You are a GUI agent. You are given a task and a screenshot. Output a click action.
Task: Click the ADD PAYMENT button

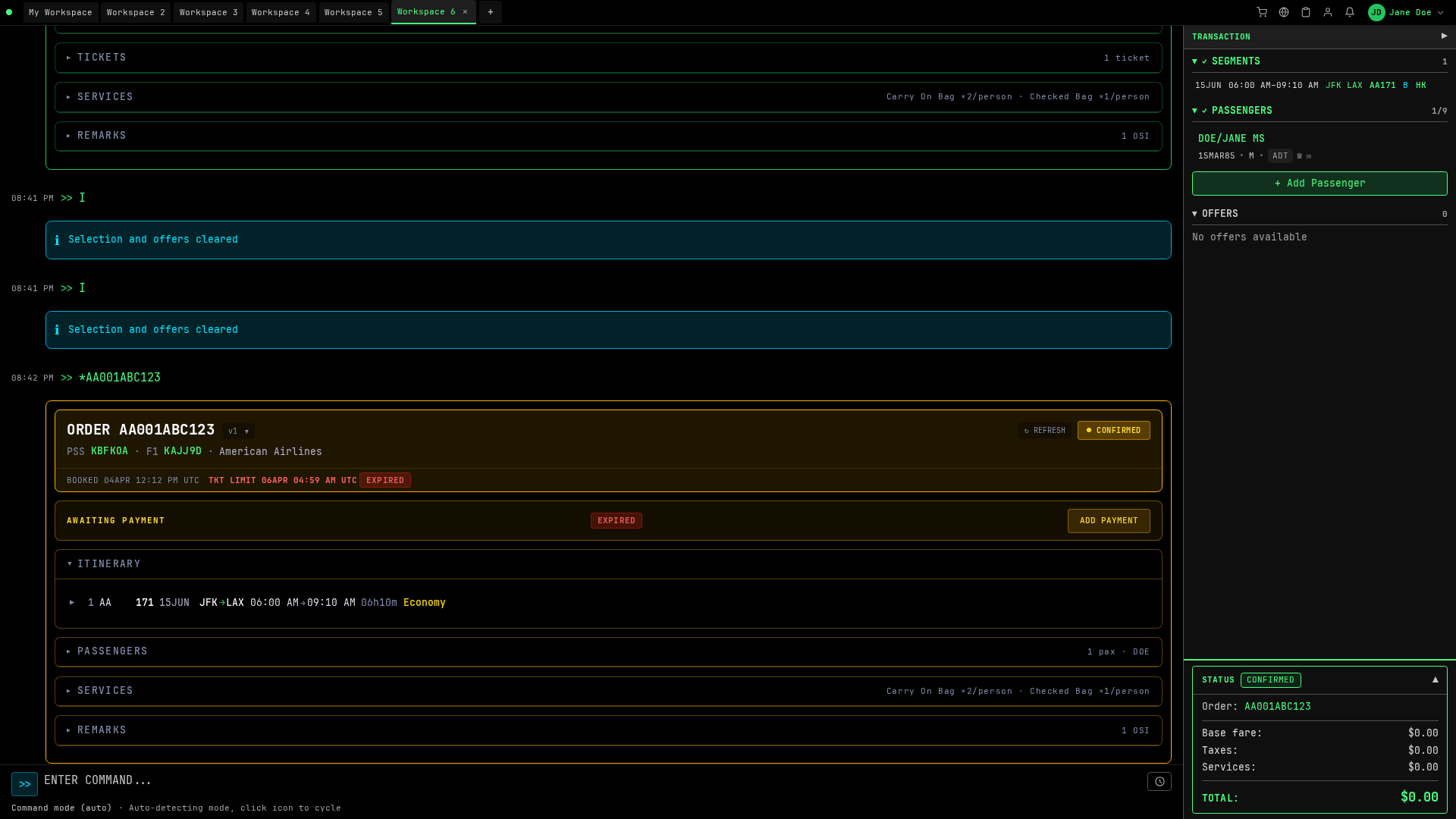pyautogui.click(x=1109, y=521)
